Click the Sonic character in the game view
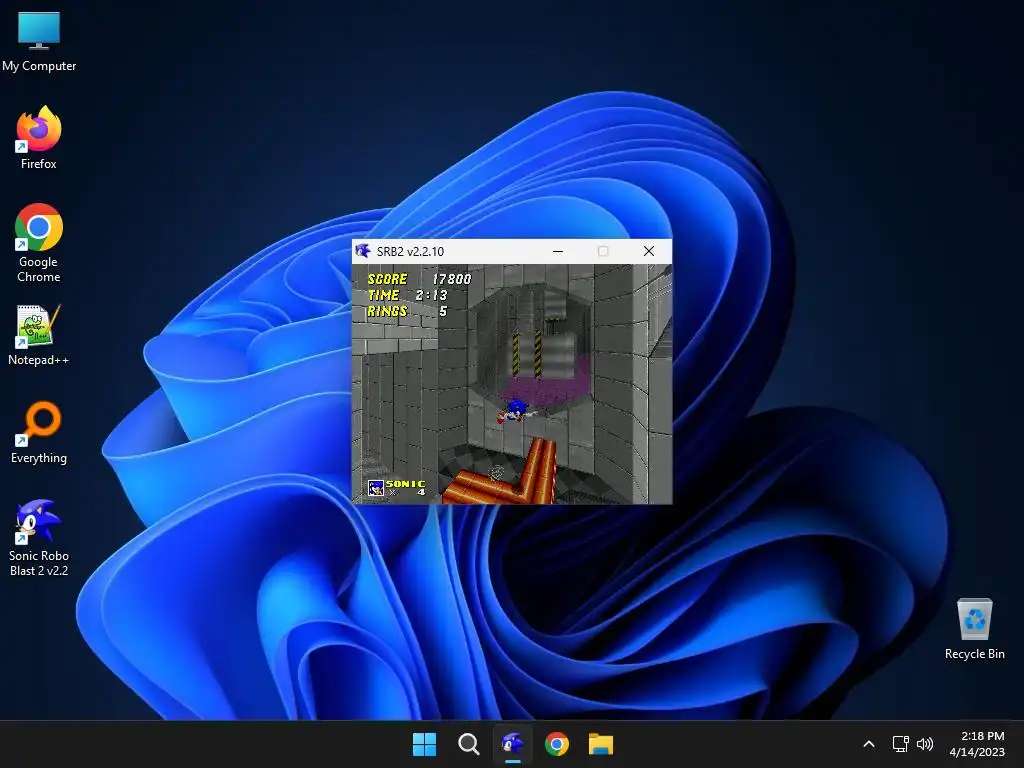1024x768 pixels. point(515,411)
